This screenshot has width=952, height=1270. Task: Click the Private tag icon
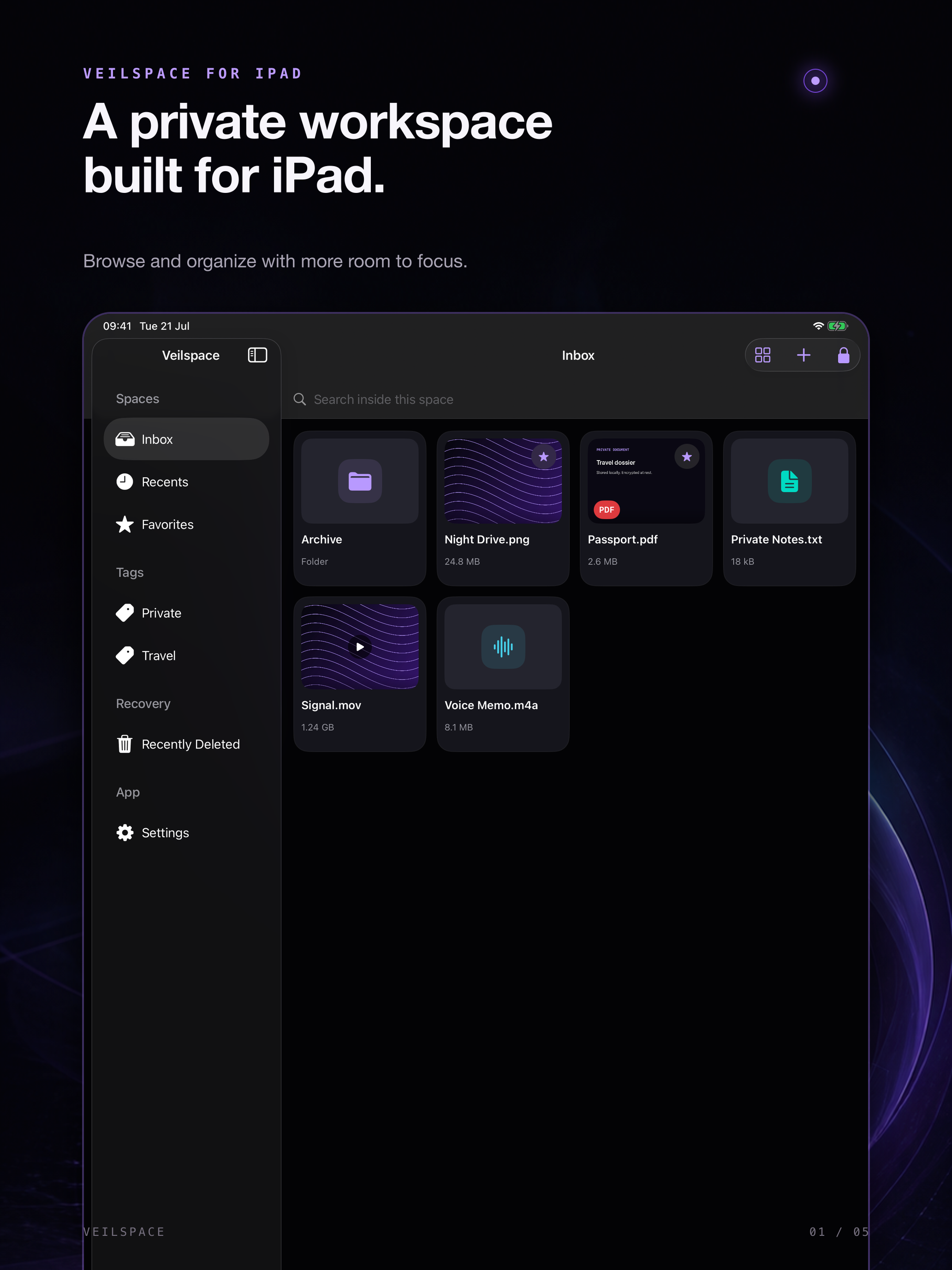(125, 612)
